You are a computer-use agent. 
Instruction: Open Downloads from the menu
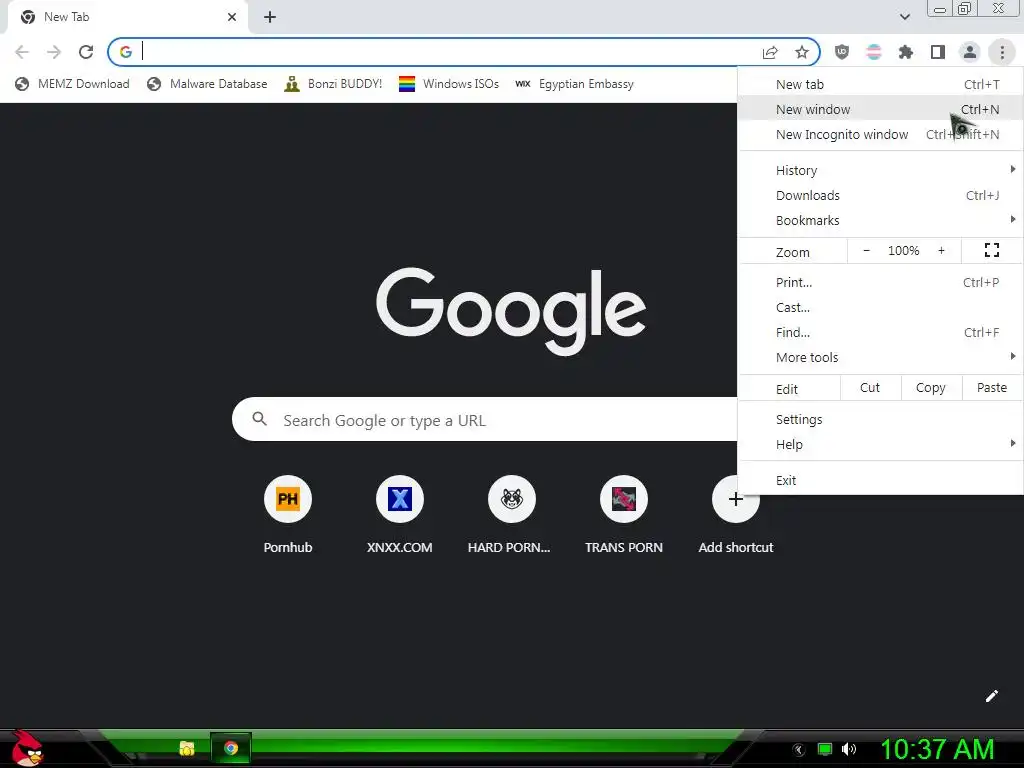tap(880, 195)
